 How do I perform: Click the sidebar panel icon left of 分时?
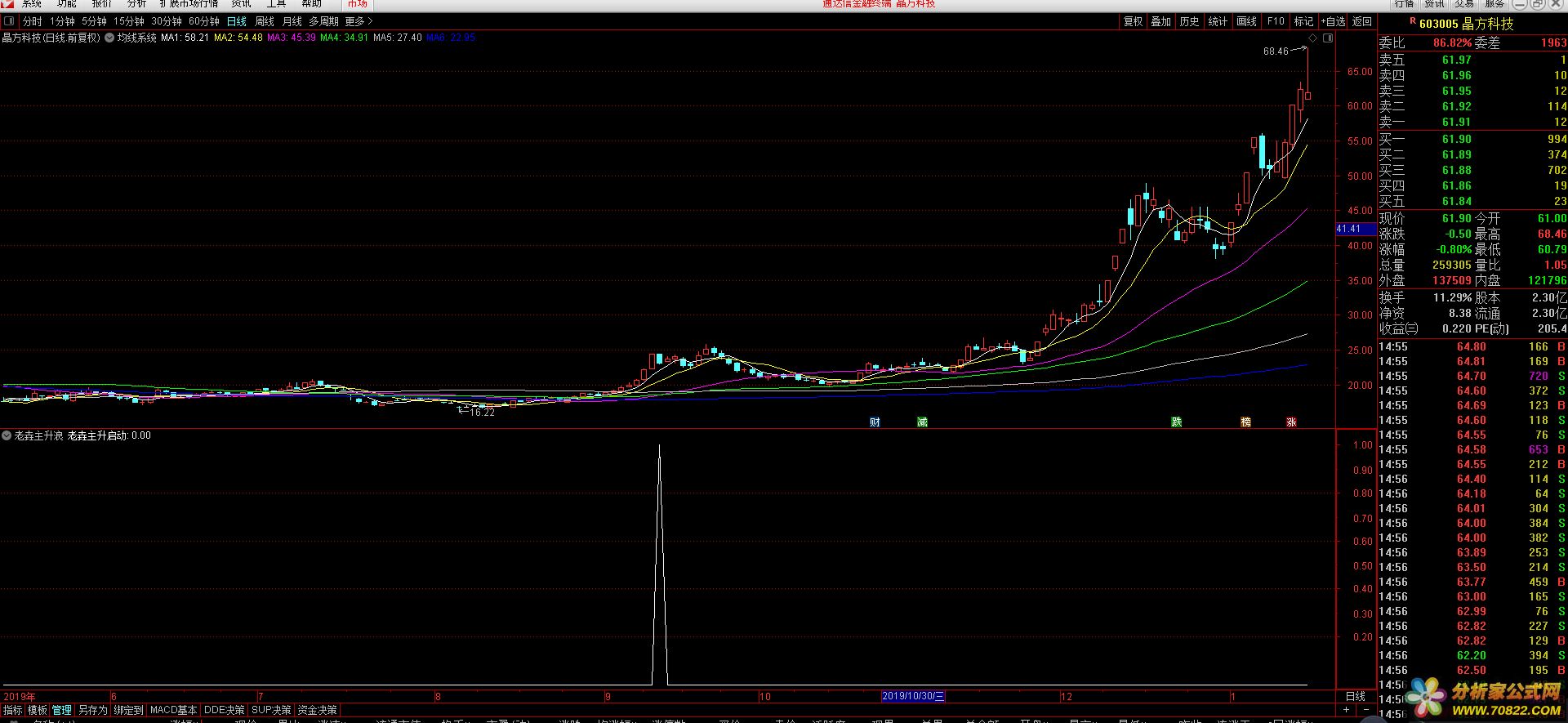click(10, 21)
